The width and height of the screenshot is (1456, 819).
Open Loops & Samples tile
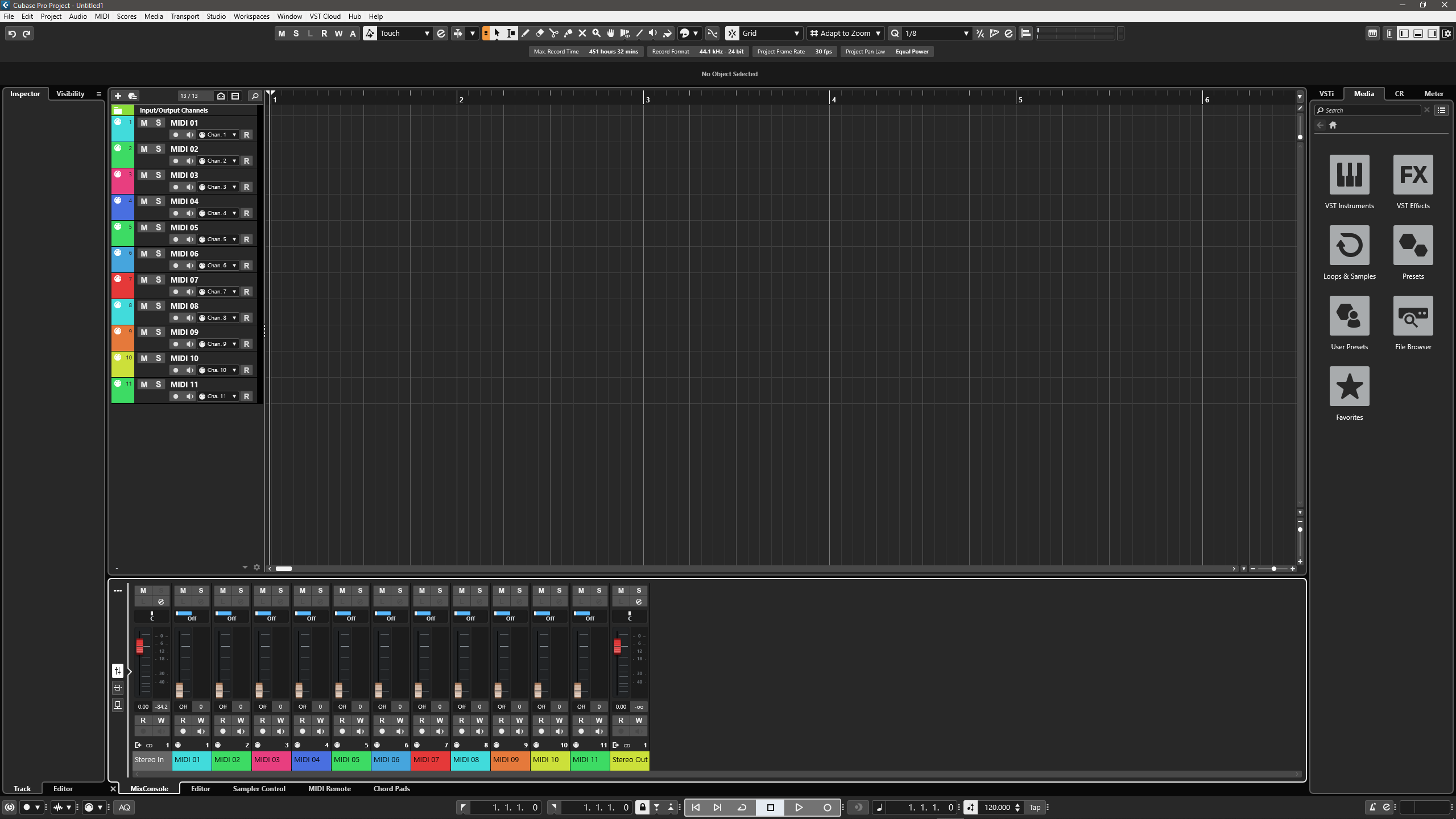(1349, 246)
